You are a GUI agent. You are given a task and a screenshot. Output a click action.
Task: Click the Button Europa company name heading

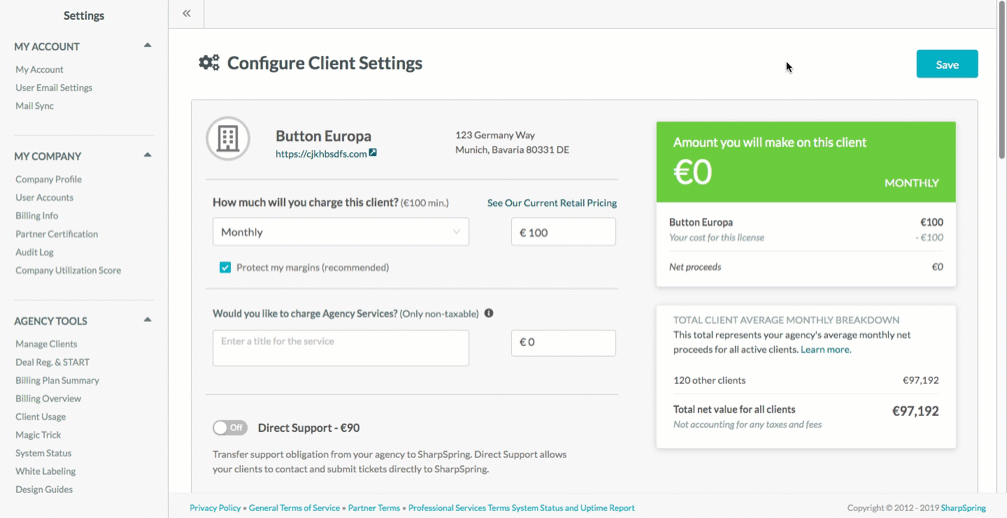click(323, 136)
